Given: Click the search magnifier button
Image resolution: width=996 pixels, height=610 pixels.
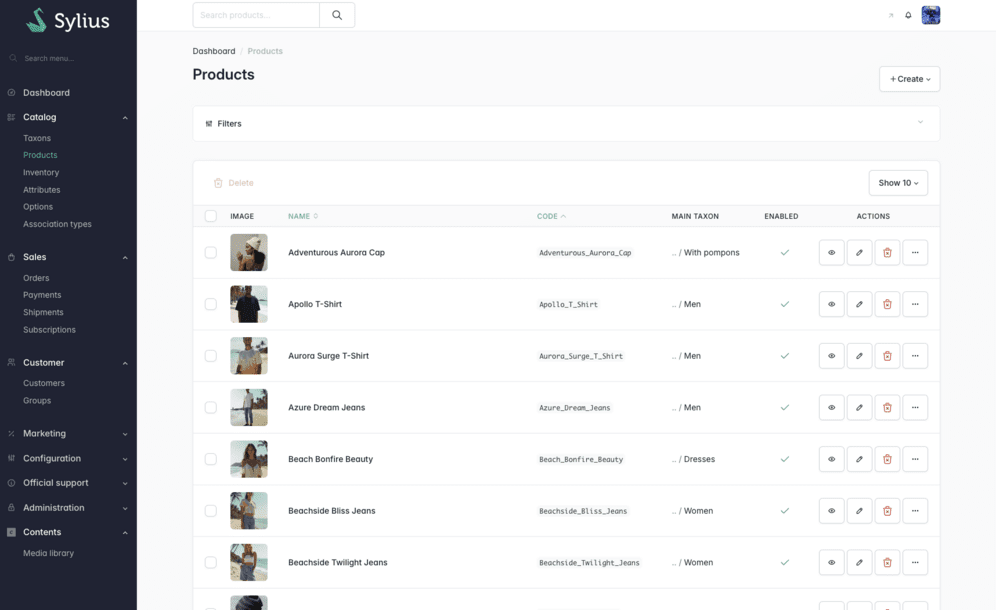Looking at the screenshot, I should coord(337,15).
